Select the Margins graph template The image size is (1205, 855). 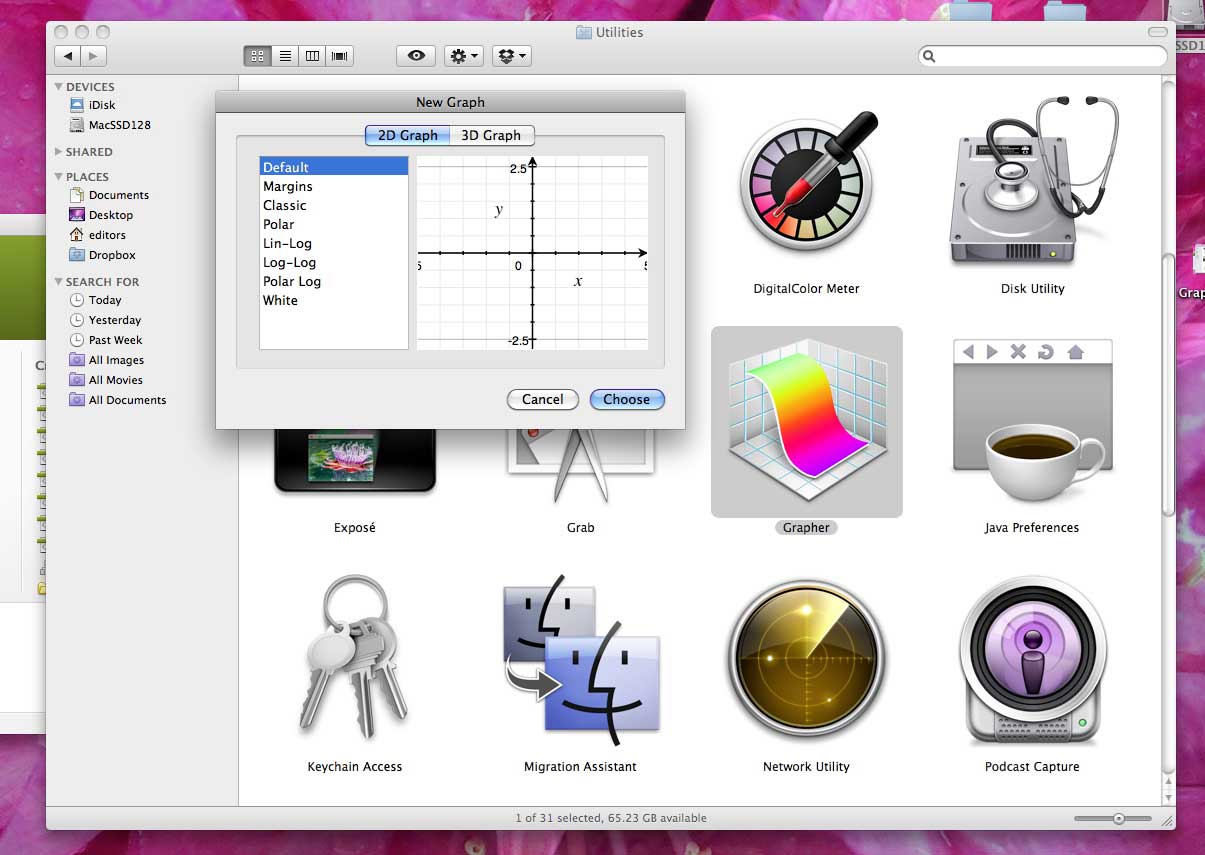coord(334,186)
